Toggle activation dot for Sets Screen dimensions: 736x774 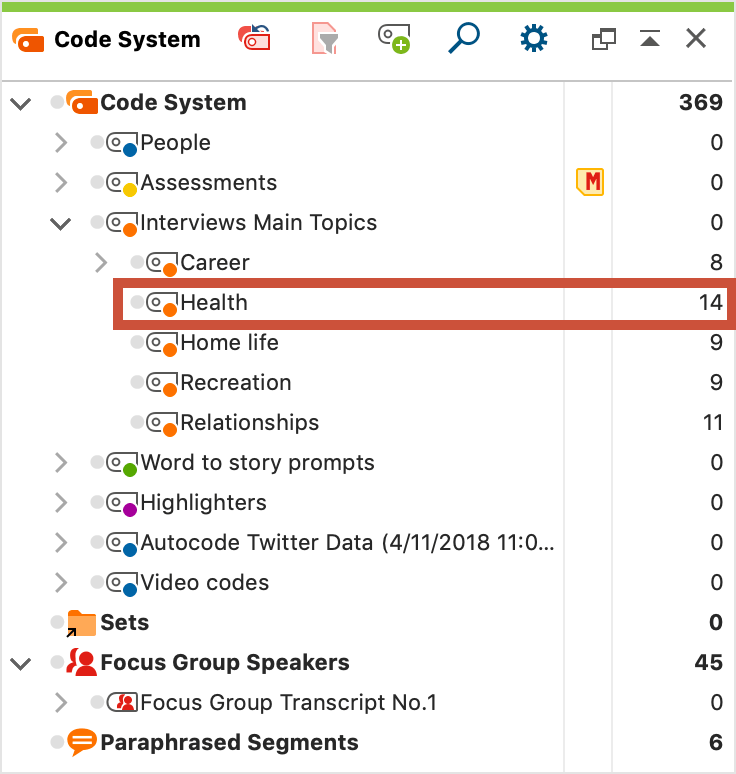coord(57,621)
